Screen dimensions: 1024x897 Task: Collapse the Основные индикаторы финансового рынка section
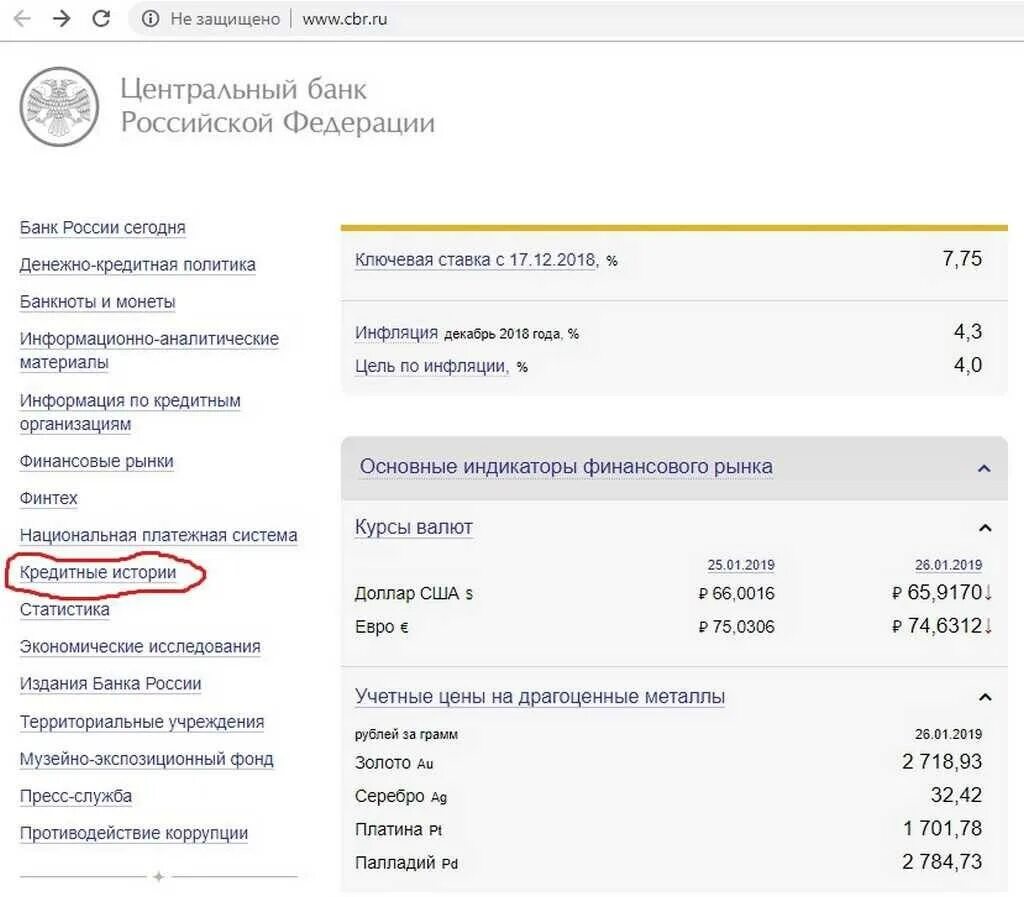pyautogui.click(x=984, y=468)
